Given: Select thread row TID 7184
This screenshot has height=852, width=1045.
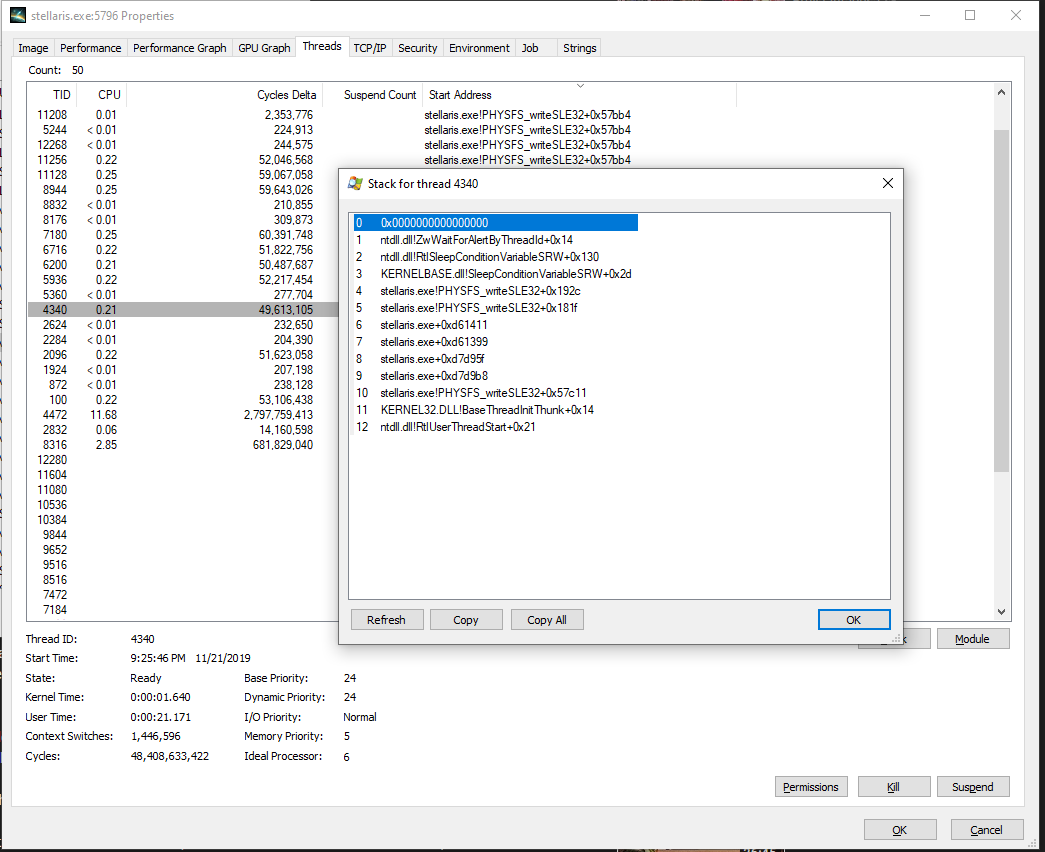Looking at the screenshot, I should (x=183, y=609).
